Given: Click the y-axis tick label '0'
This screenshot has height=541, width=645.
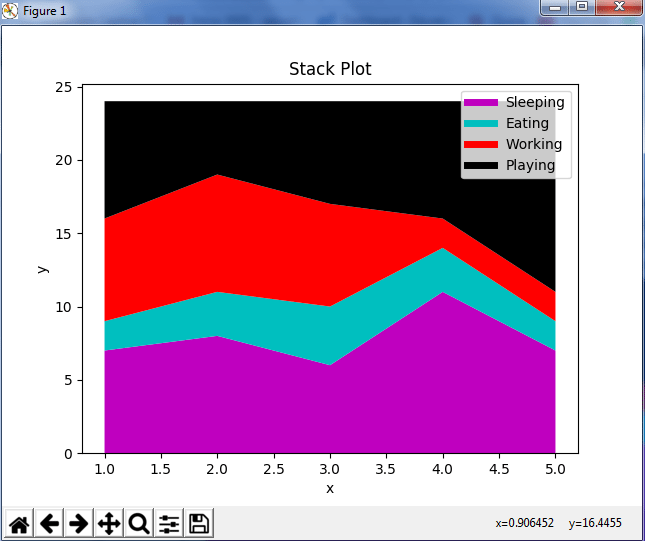Looking at the screenshot, I should click(x=68, y=454).
